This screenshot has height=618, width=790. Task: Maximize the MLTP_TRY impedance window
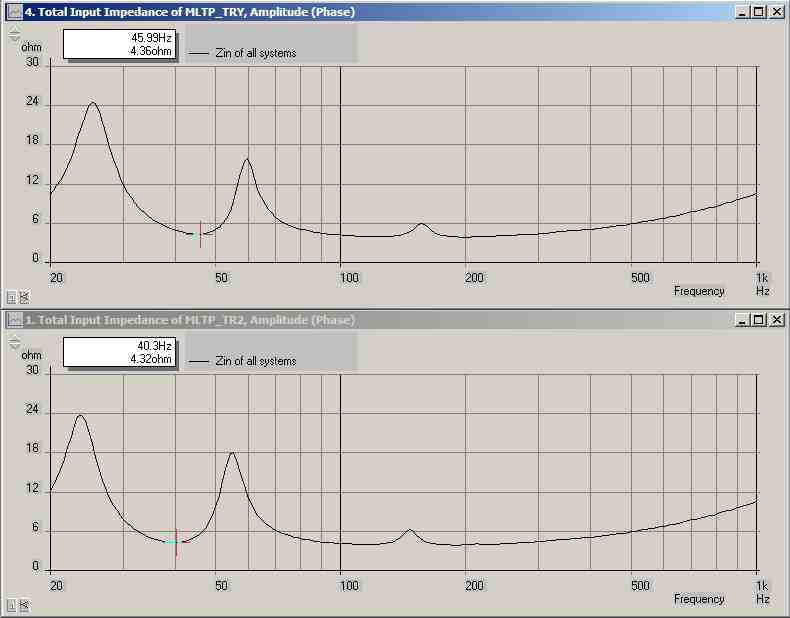(x=759, y=12)
